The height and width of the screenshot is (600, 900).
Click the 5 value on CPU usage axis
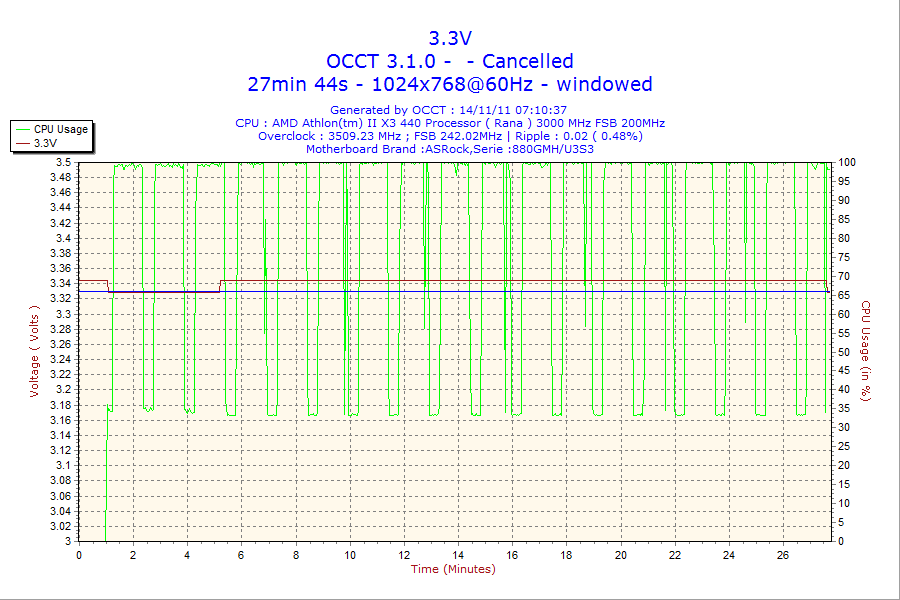[x=841, y=522]
